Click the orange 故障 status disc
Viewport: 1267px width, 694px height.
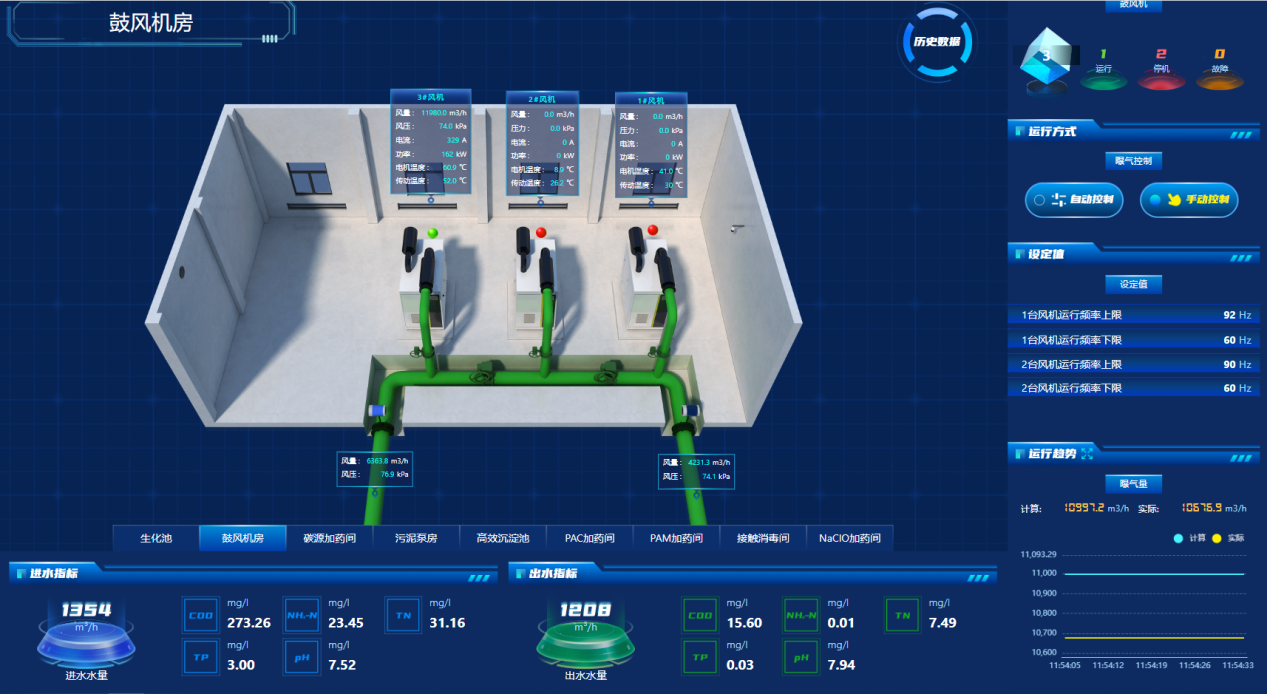point(1218,81)
